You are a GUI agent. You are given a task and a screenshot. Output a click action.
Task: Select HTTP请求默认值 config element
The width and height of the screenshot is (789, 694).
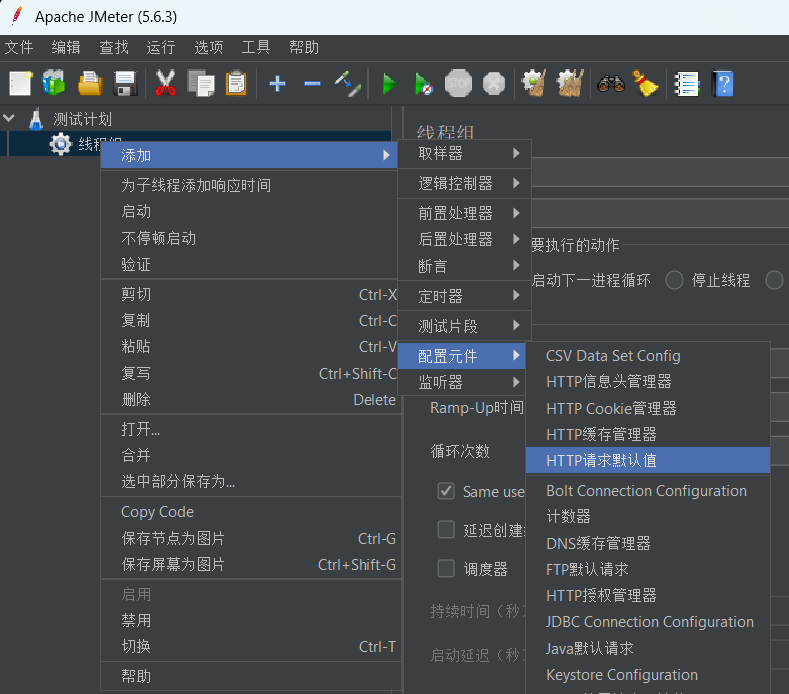[x=648, y=460]
